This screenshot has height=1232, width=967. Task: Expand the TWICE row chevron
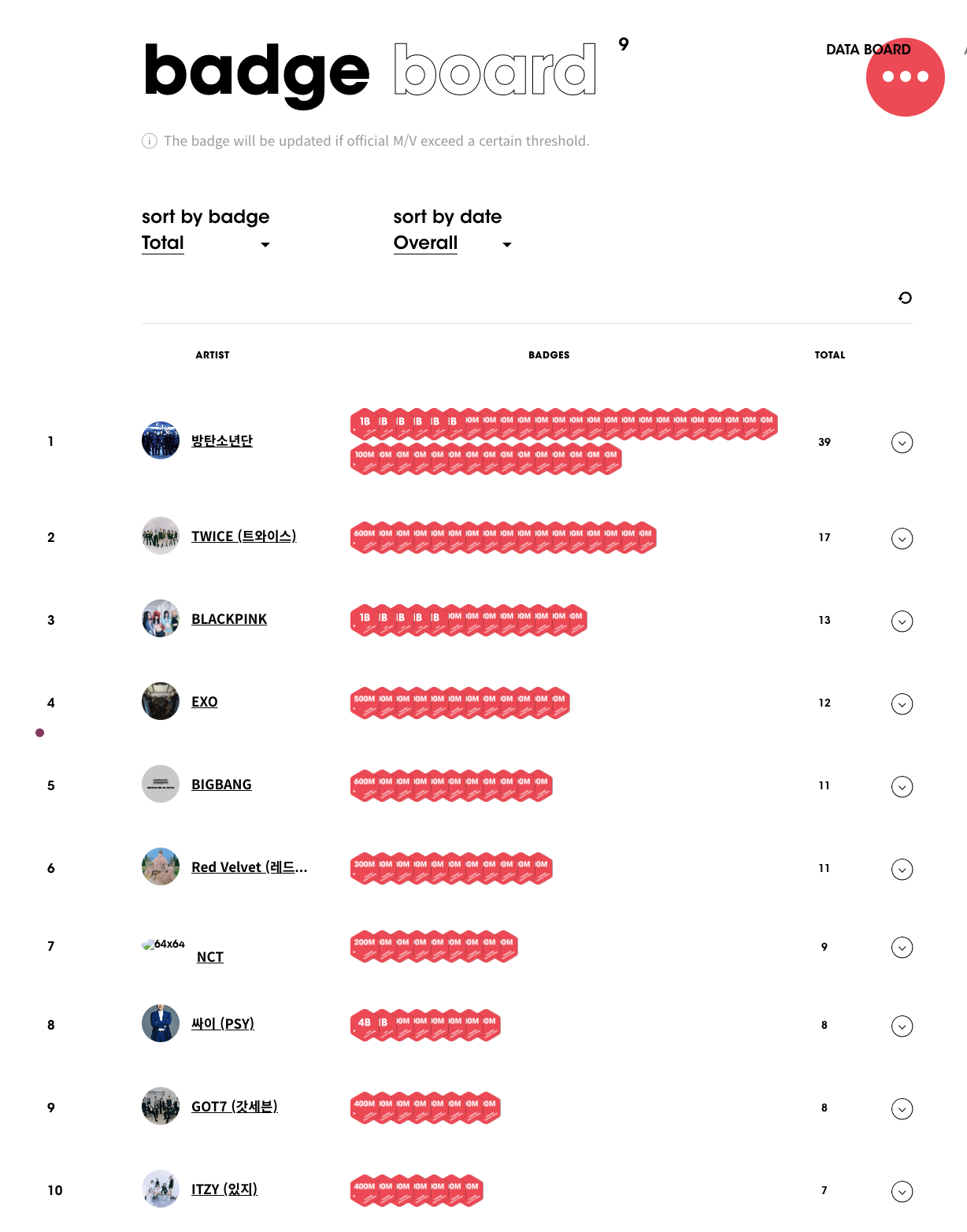click(x=902, y=539)
